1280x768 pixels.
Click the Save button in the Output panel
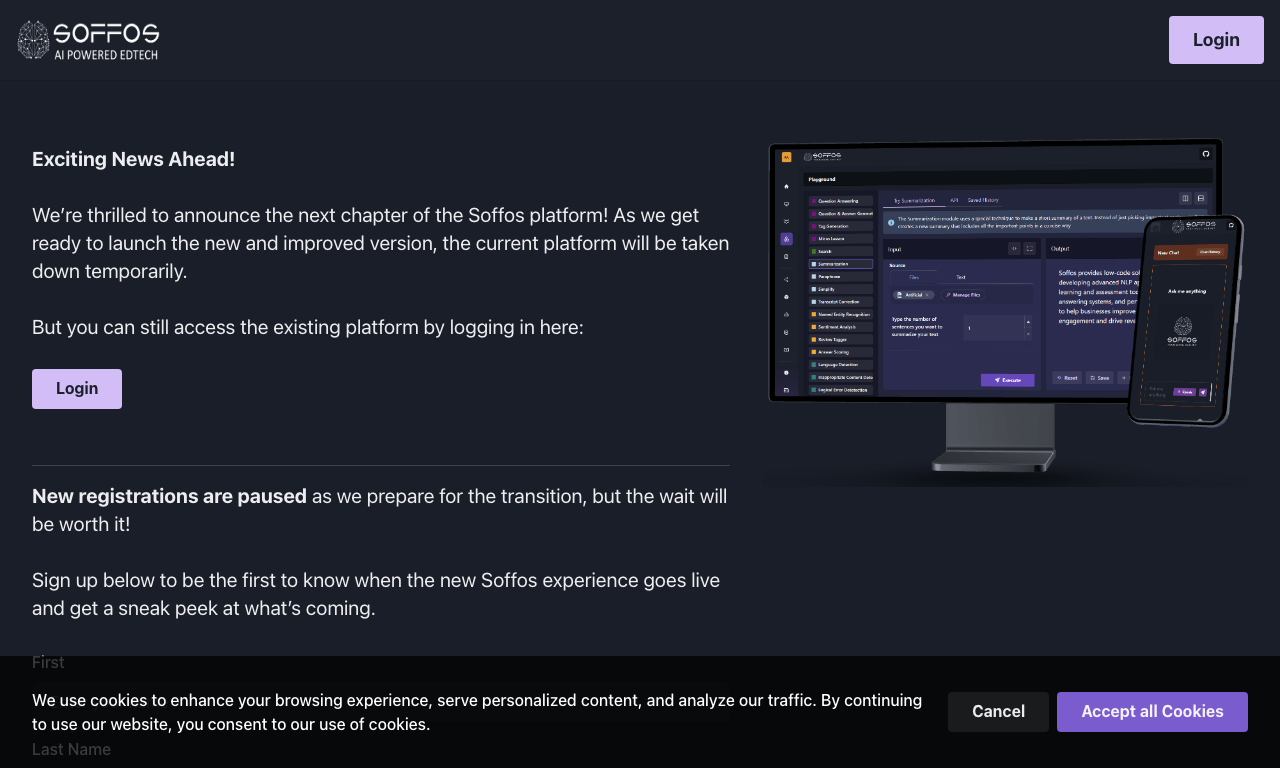(x=1099, y=378)
